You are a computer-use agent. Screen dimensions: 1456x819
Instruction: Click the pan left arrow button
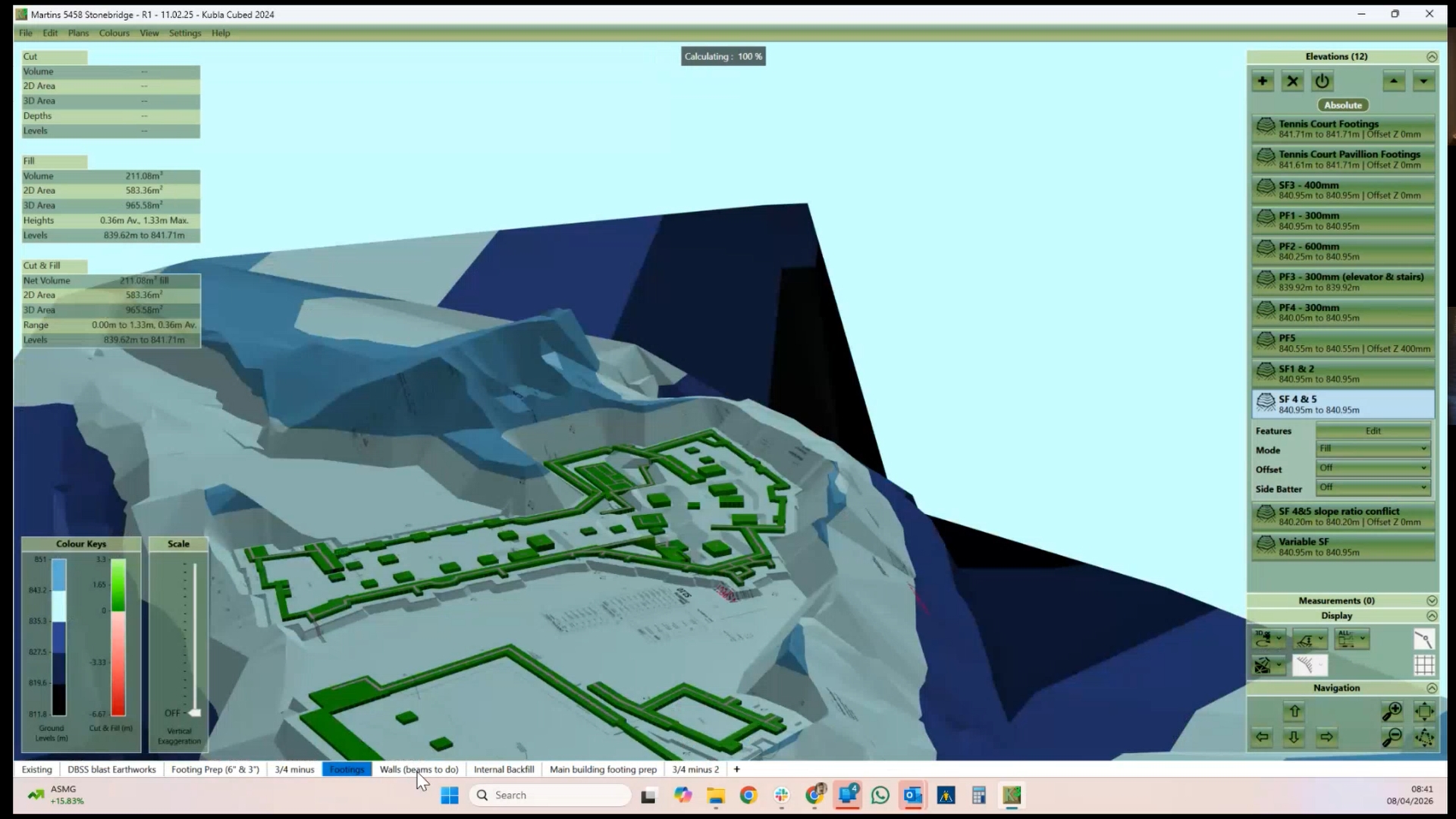tap(1263, 737)
